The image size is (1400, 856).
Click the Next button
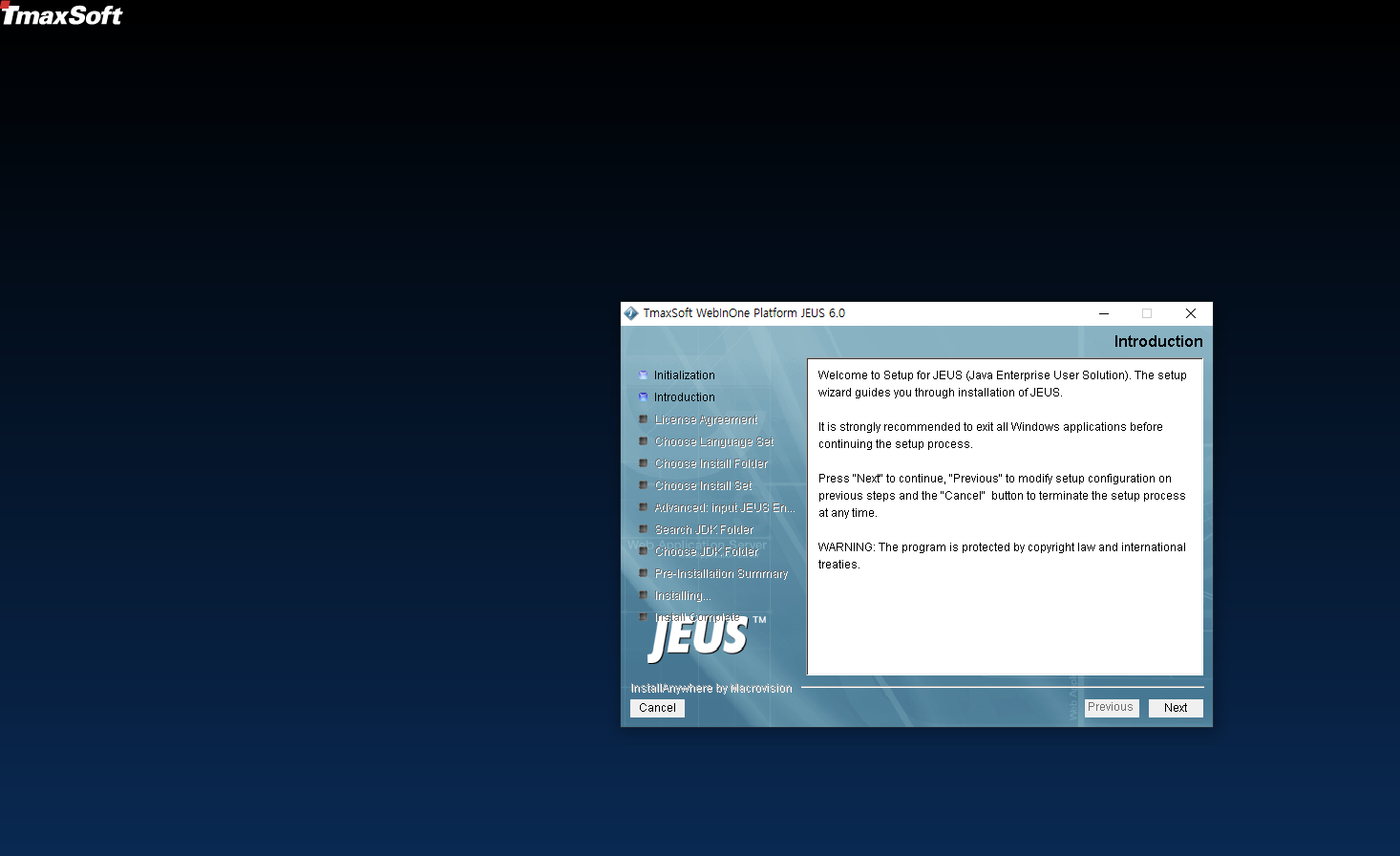pos(1176,708)
